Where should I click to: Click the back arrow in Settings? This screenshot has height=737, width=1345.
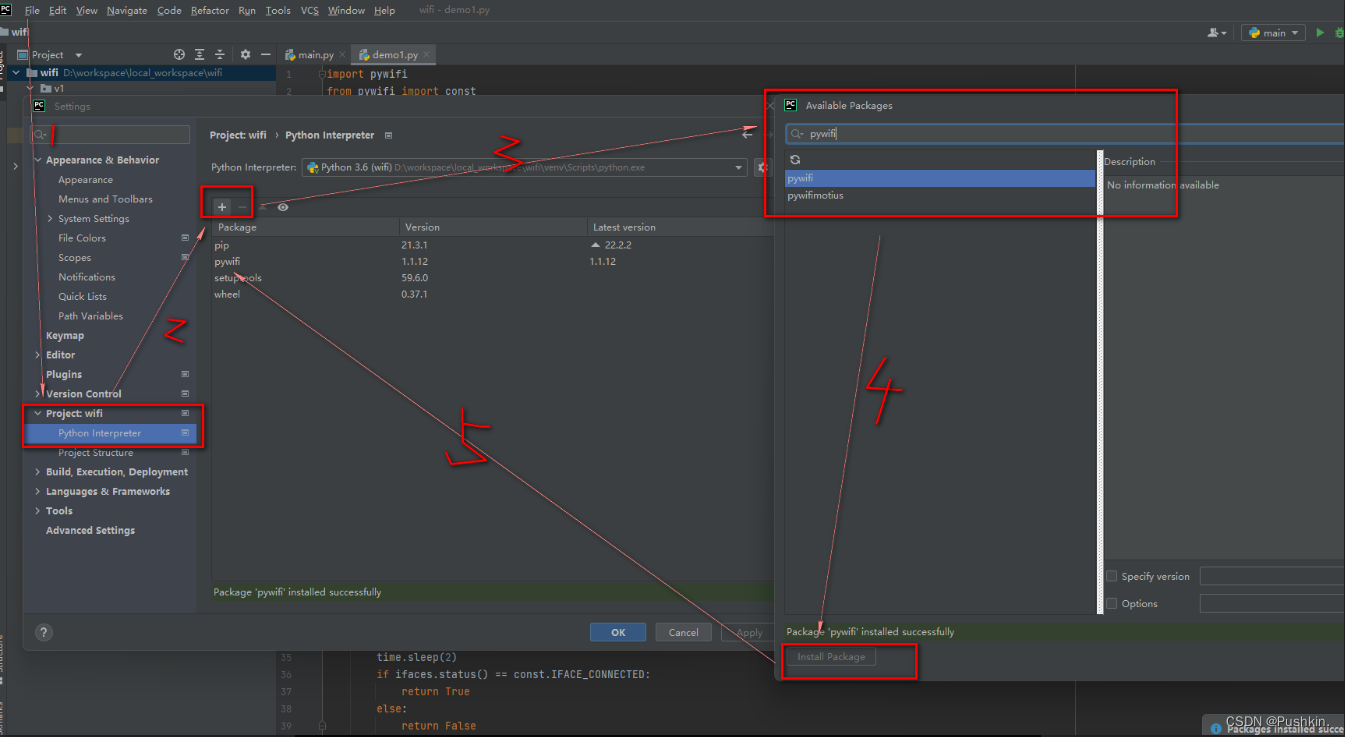point(747,135)
